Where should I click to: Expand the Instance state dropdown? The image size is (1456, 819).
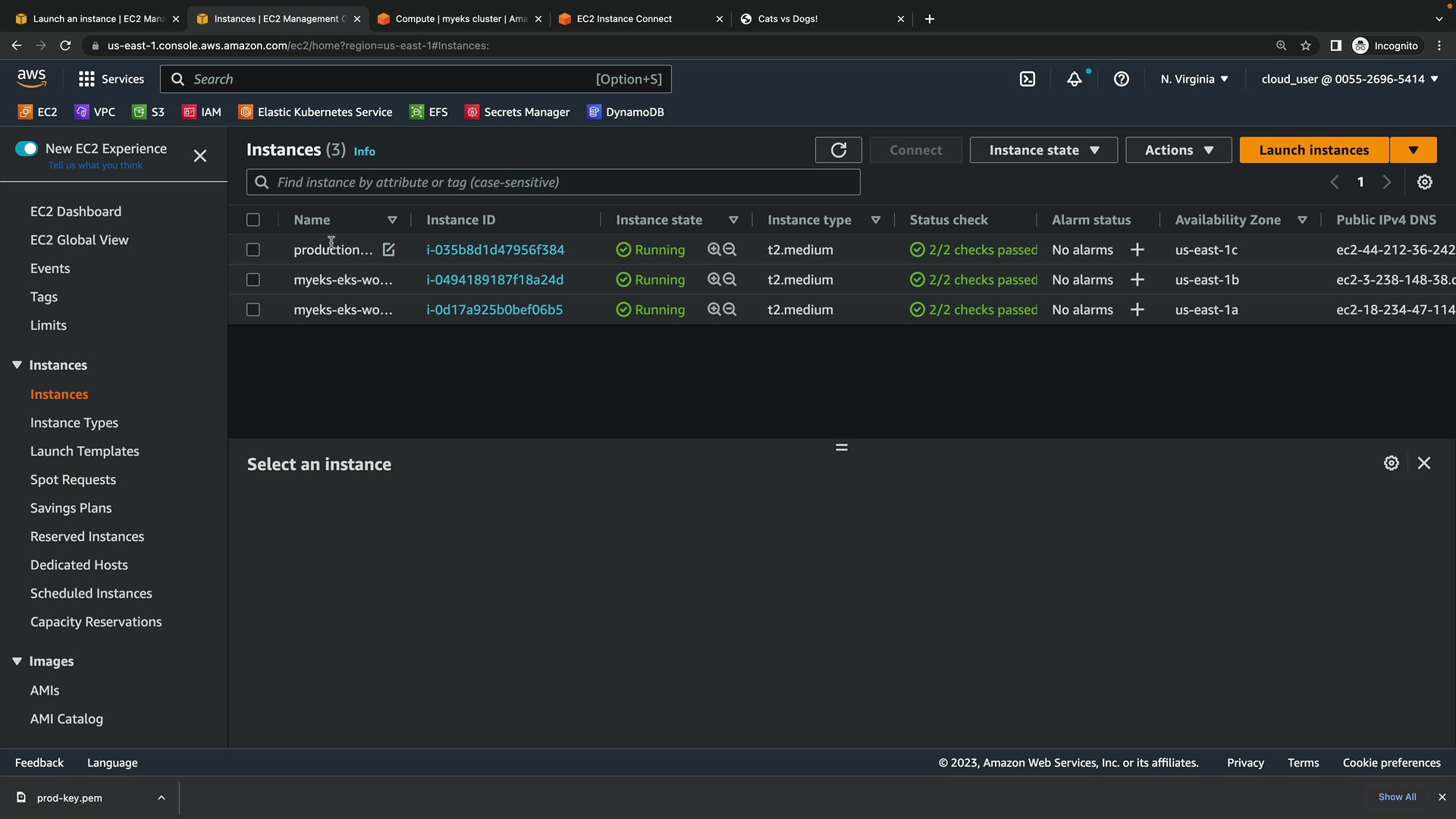(1043, 150)
